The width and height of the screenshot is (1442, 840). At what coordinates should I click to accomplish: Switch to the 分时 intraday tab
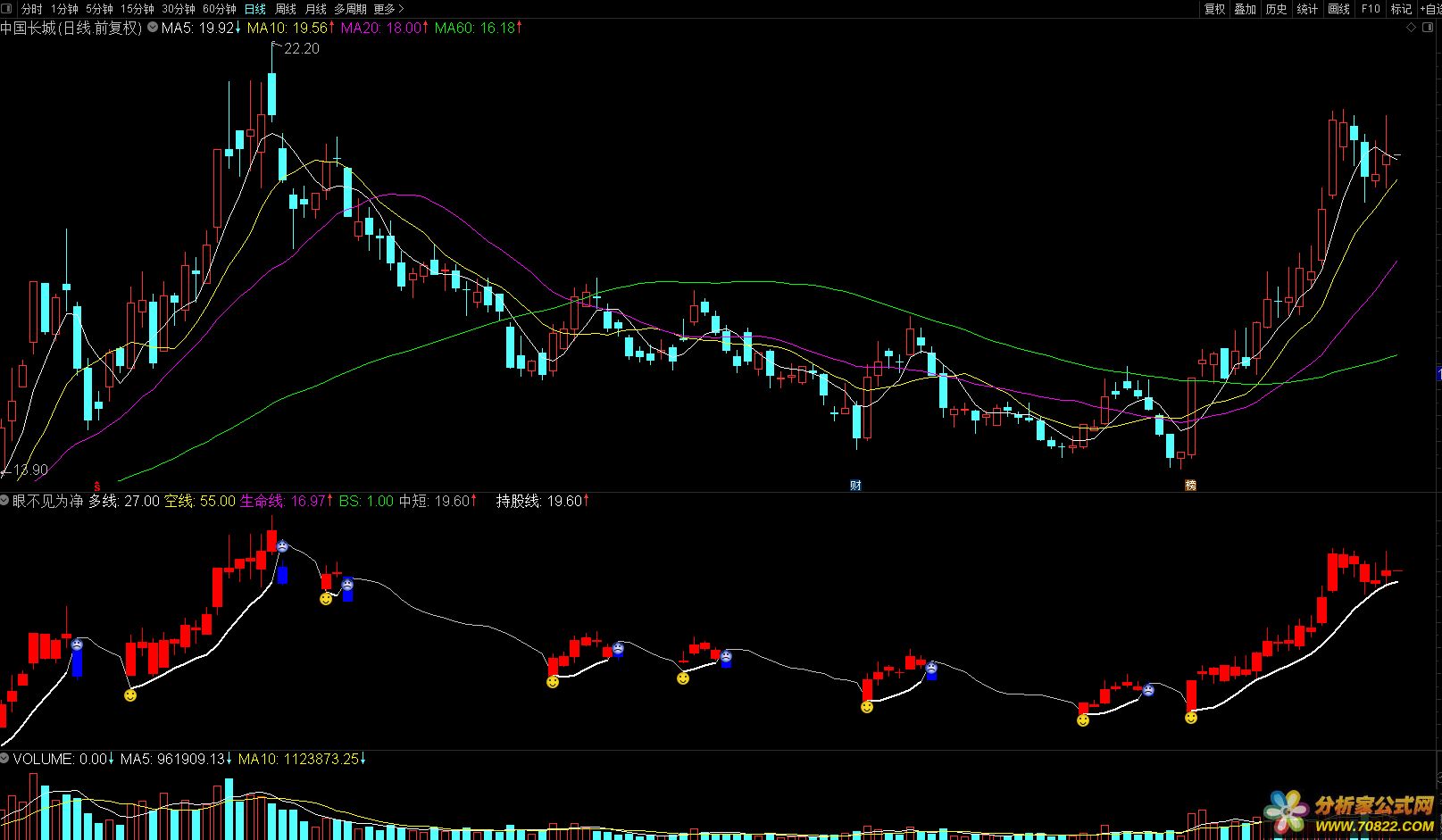click(32, 9)
